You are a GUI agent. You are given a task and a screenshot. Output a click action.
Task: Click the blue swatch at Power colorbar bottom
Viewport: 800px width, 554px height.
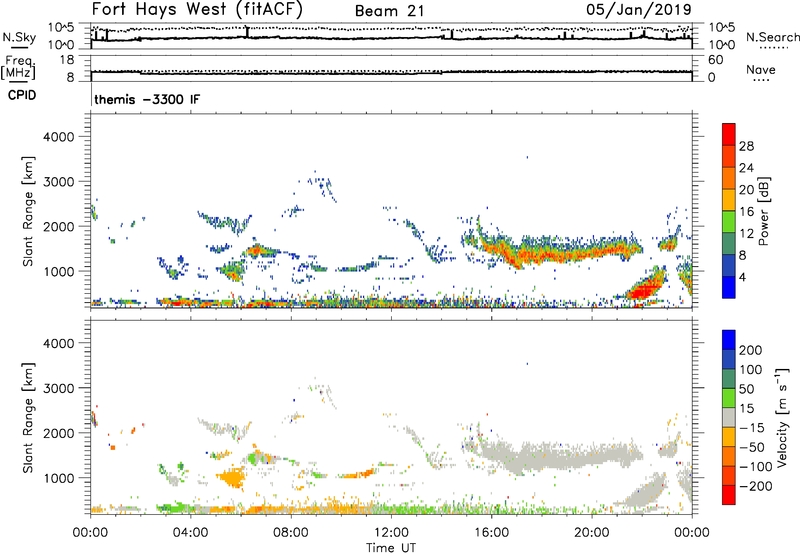point(729,287)
